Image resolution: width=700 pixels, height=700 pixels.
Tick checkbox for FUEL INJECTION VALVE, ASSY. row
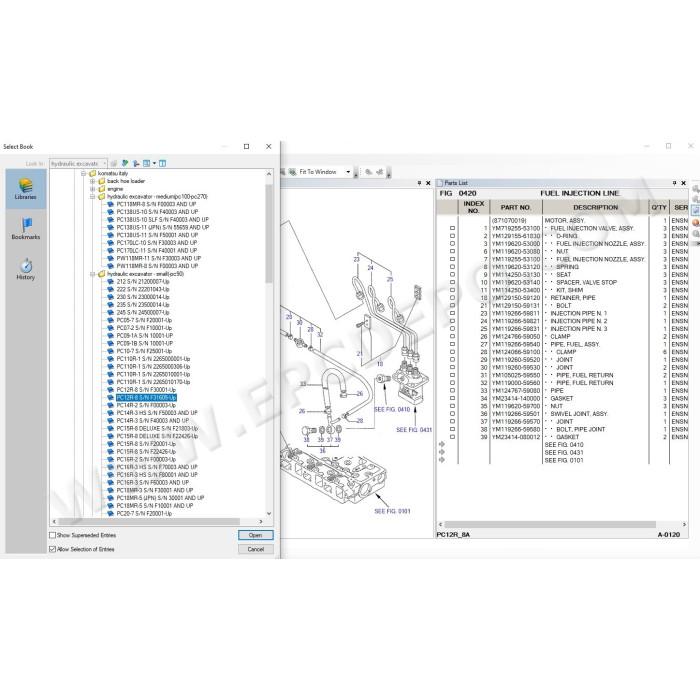click(452, 228)
